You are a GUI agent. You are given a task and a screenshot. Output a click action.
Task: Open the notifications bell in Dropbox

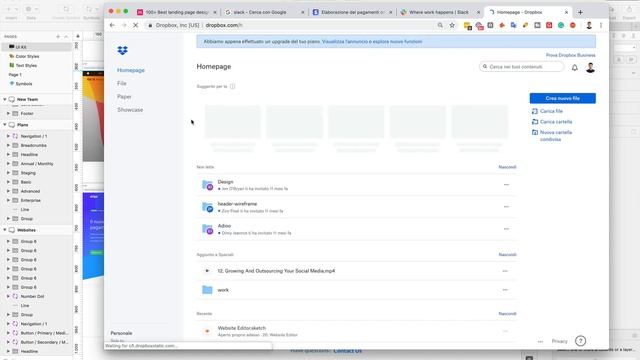(x=574, y=68)
